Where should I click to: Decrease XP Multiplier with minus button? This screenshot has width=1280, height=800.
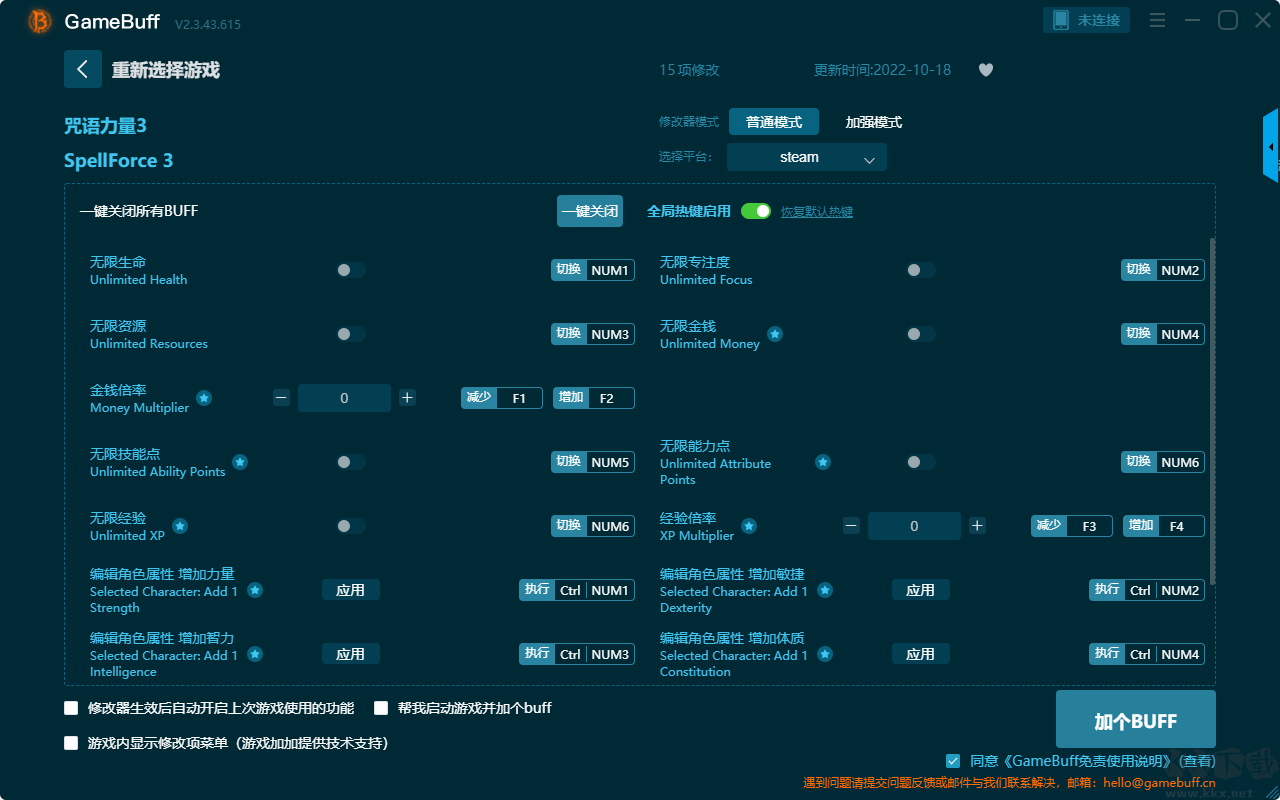pyautogui.click(x=851, y=526)
